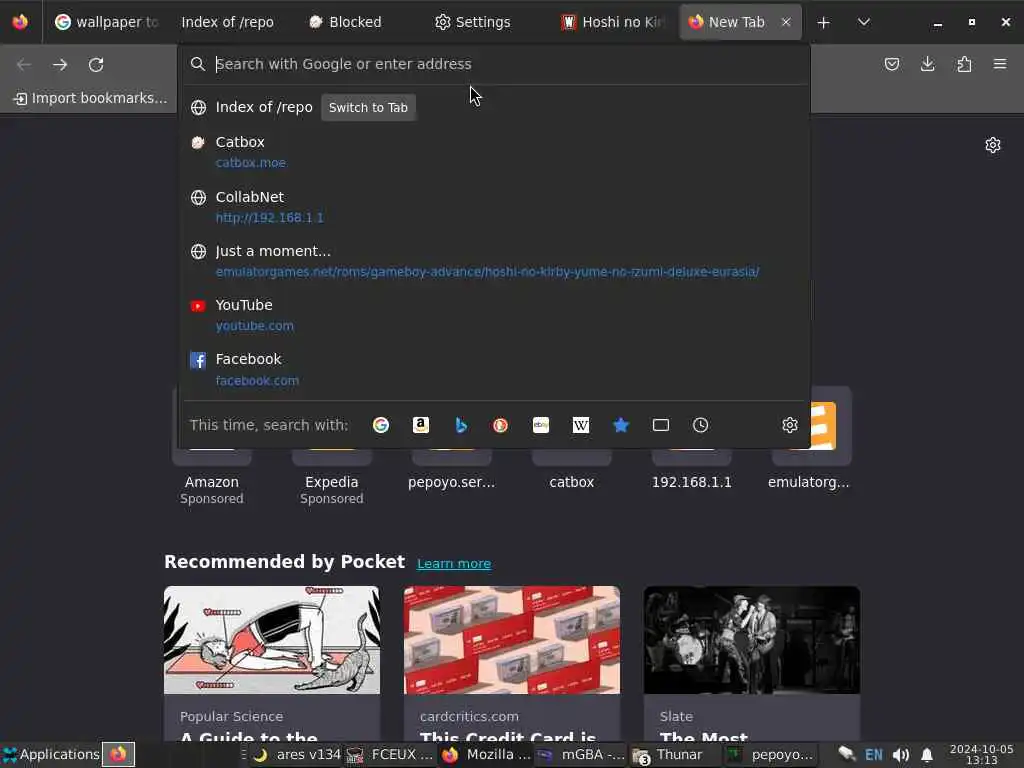Open the Expedia sponsored shortcut
This screenshot has height=768, width=1024.
(332, 447)
